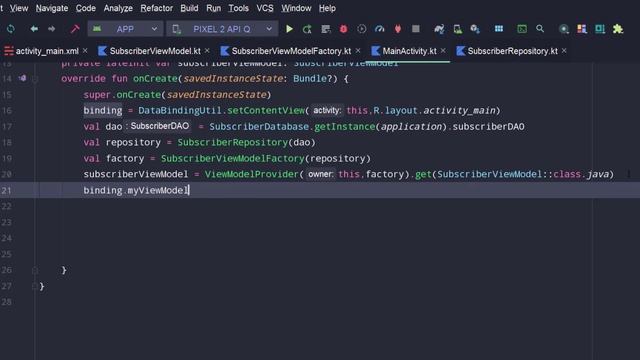Open the View menu
The width and height of the screenshot is (640, 360).
tap(19, 8)
